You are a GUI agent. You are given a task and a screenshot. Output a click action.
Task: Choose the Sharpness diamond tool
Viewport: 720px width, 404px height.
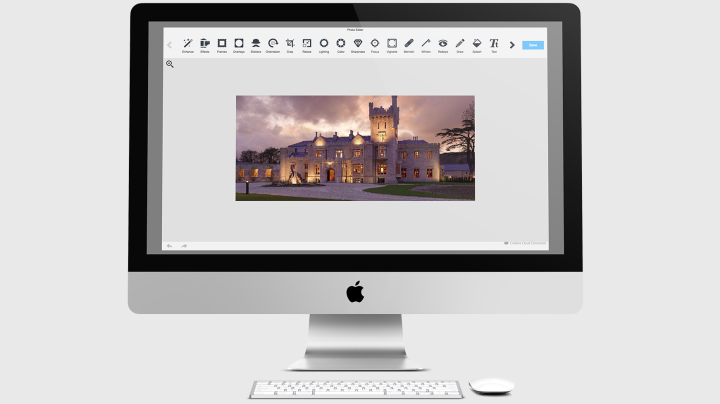tap(358, 44)
